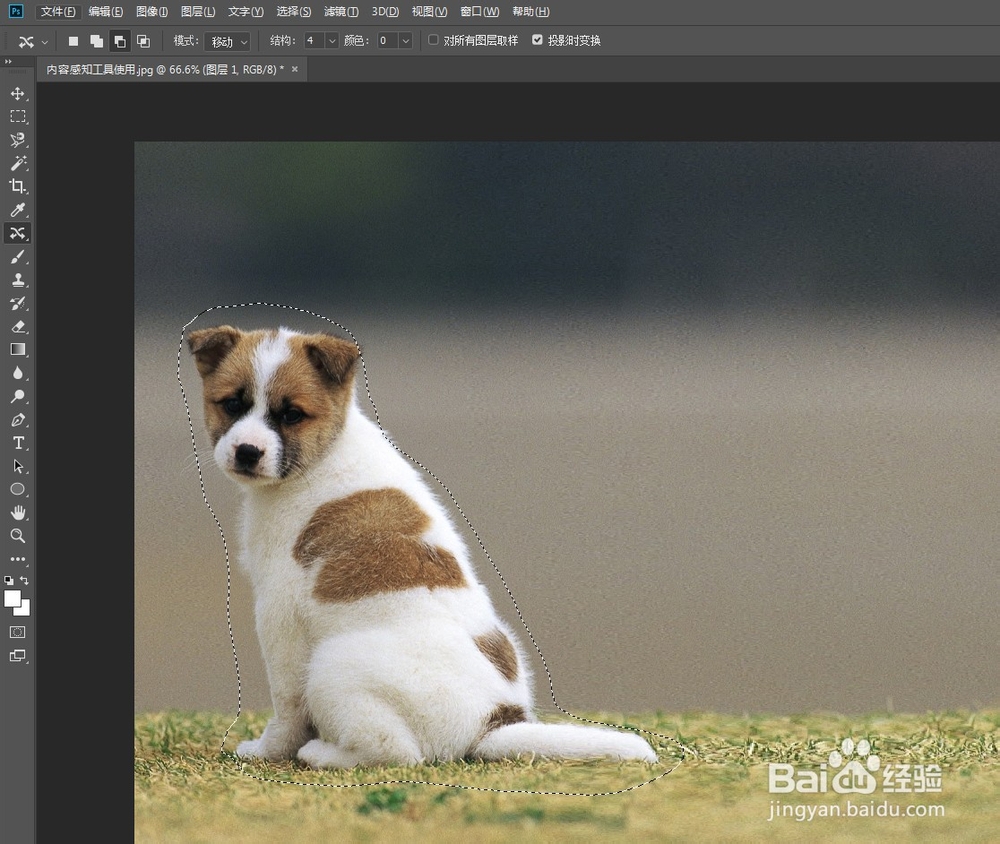This screenshot has width=1000, height=844.
Task: Open the 文字(Y) menu
Action: coord(246,11)
